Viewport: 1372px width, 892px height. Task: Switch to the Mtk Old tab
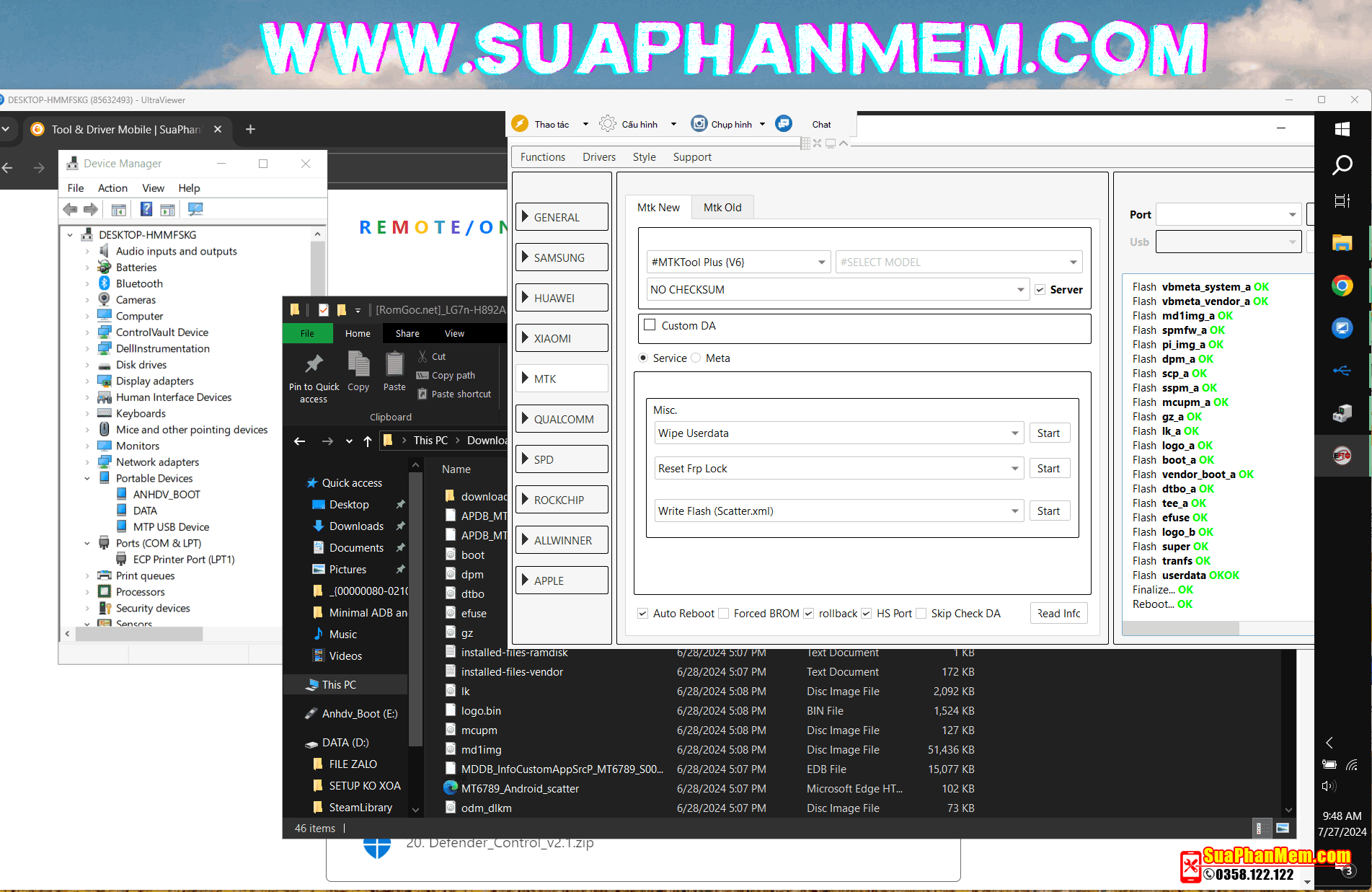coord(722,208)
